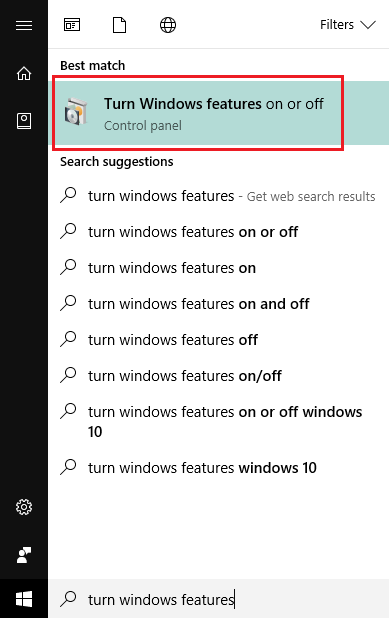Go to the Home icon in sidebar
The image size is (389, 618).
(24, 73)
